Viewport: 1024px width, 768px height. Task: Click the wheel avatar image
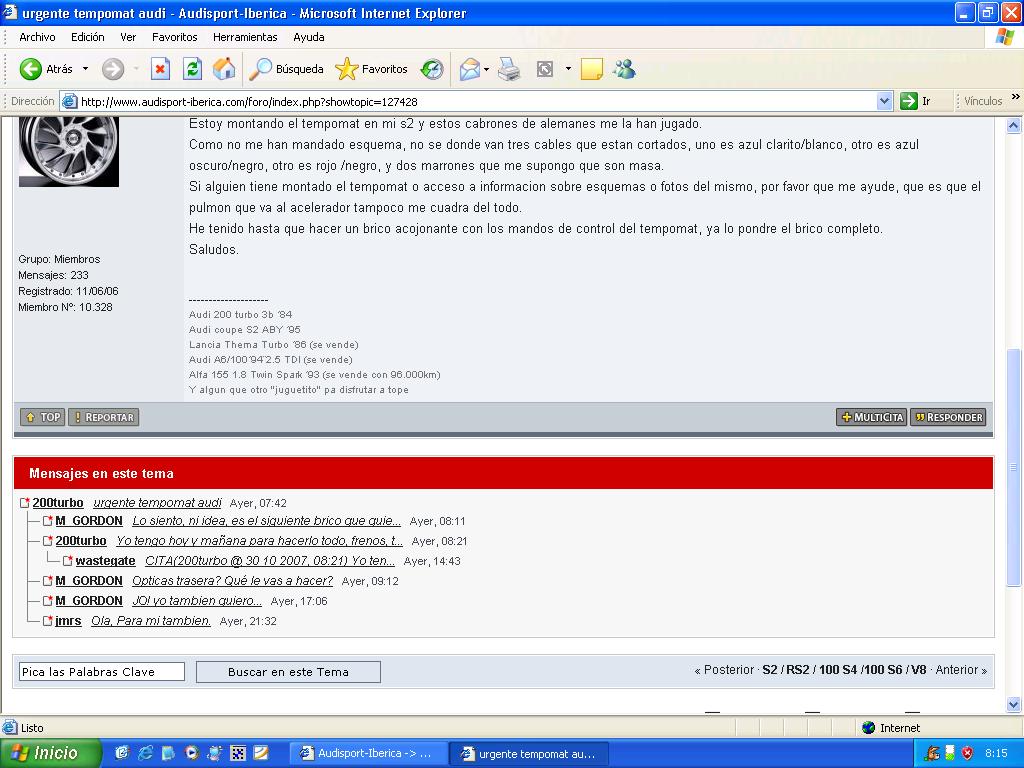69,152
